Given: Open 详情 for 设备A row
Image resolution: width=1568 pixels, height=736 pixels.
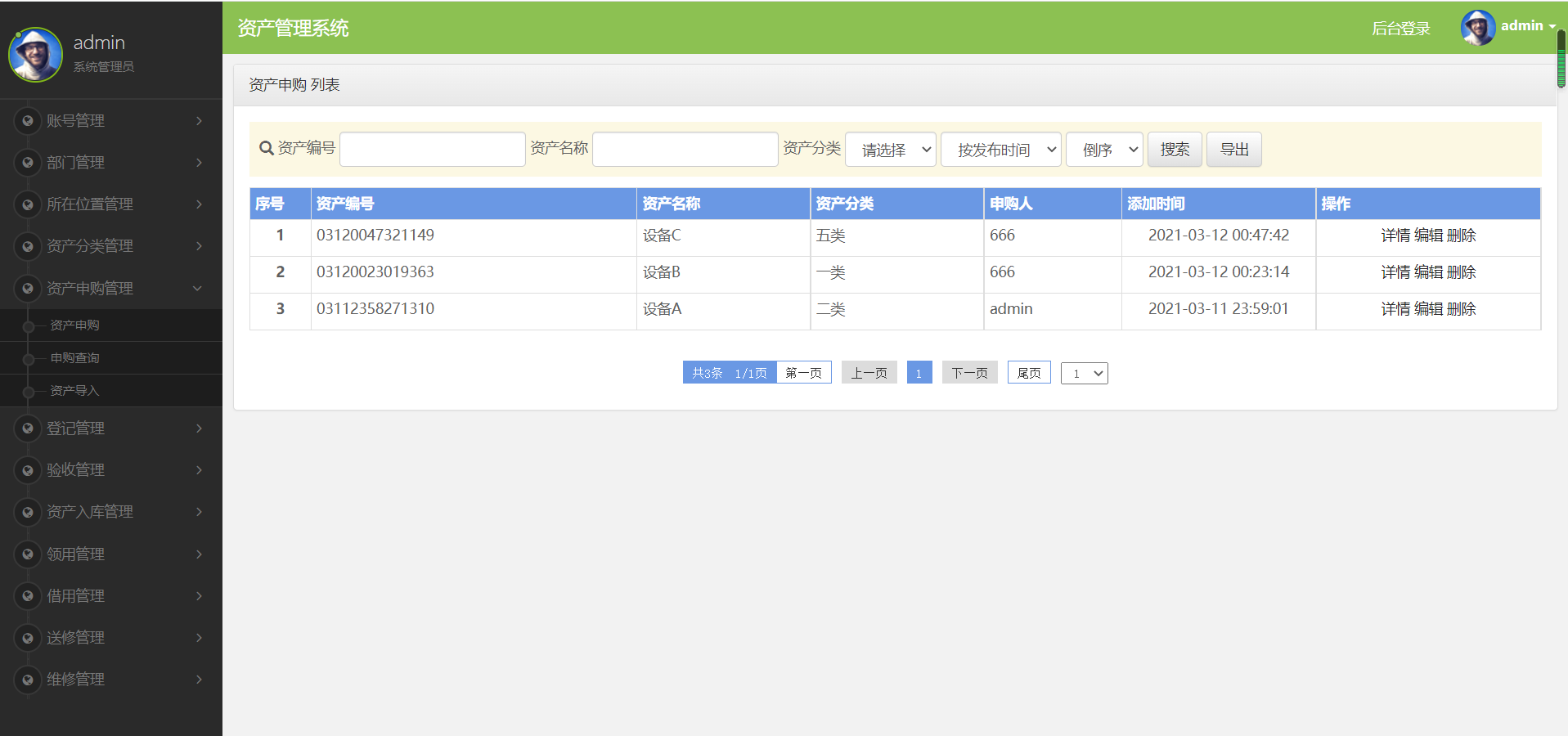Looking at the screenshot, I should (x=1395, y=309).
